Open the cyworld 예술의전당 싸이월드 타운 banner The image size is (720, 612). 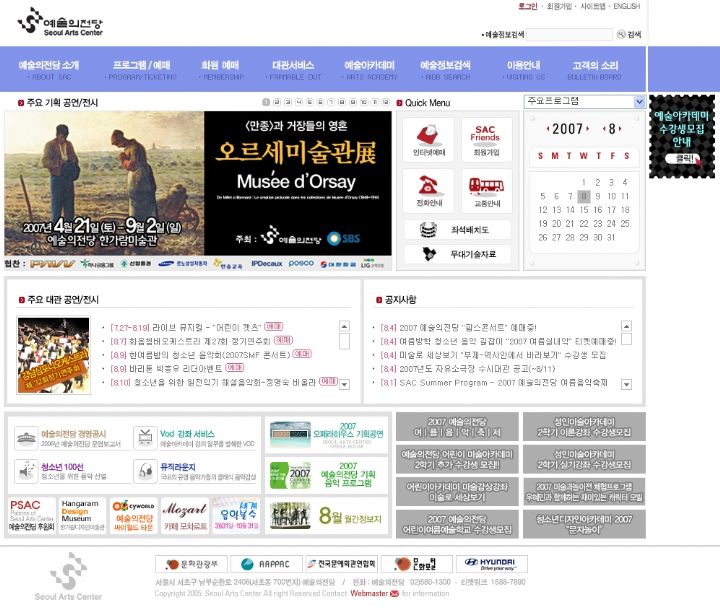(133, 516)
